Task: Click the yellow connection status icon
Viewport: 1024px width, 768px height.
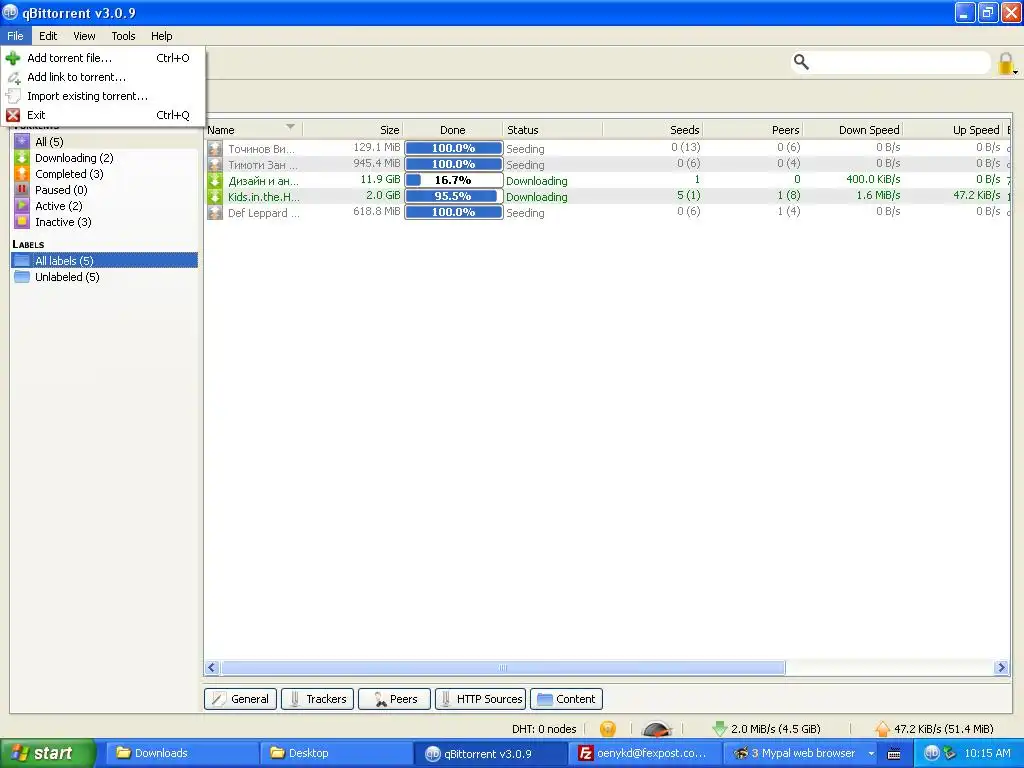Action: point(607,728)
